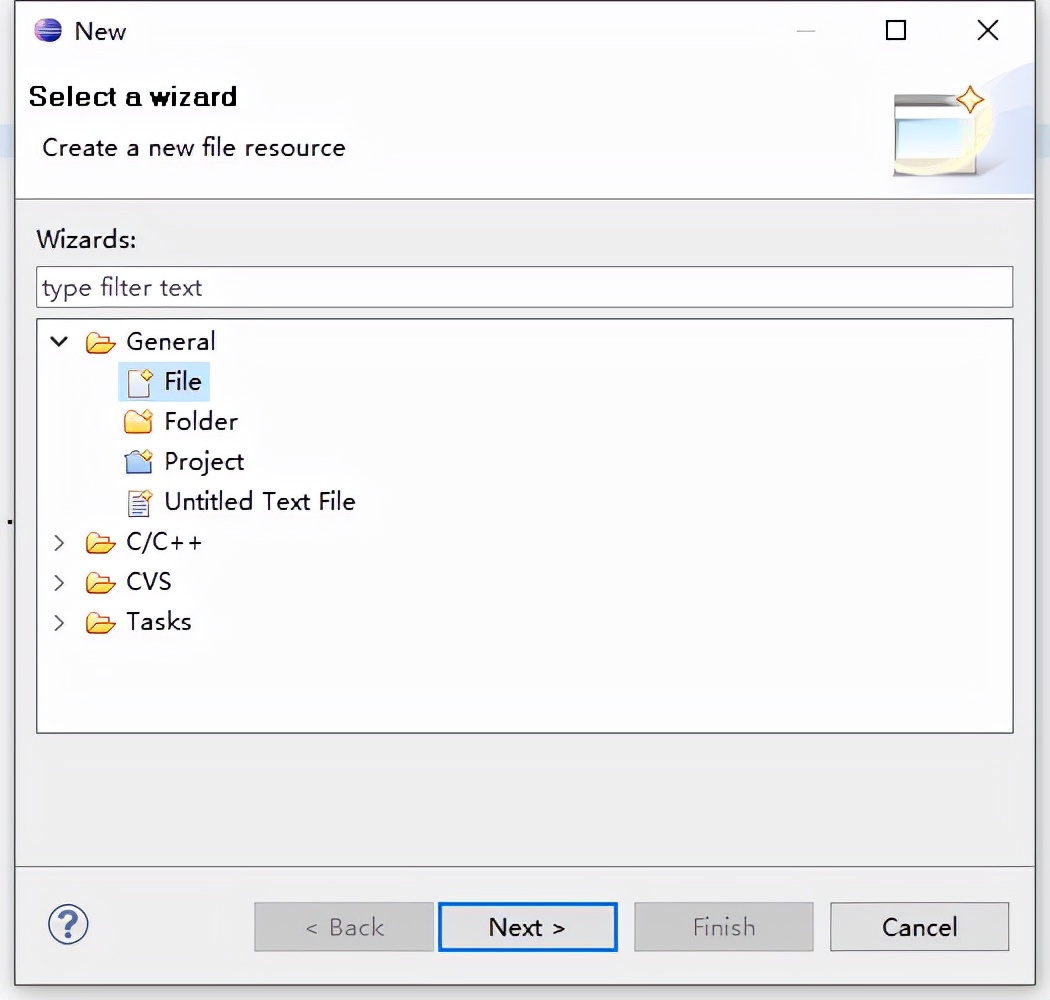The height and width of the screenshot is (1000, 1050).
Task: Select the Folder tree entry label
Action: click(x=201, y=422)
